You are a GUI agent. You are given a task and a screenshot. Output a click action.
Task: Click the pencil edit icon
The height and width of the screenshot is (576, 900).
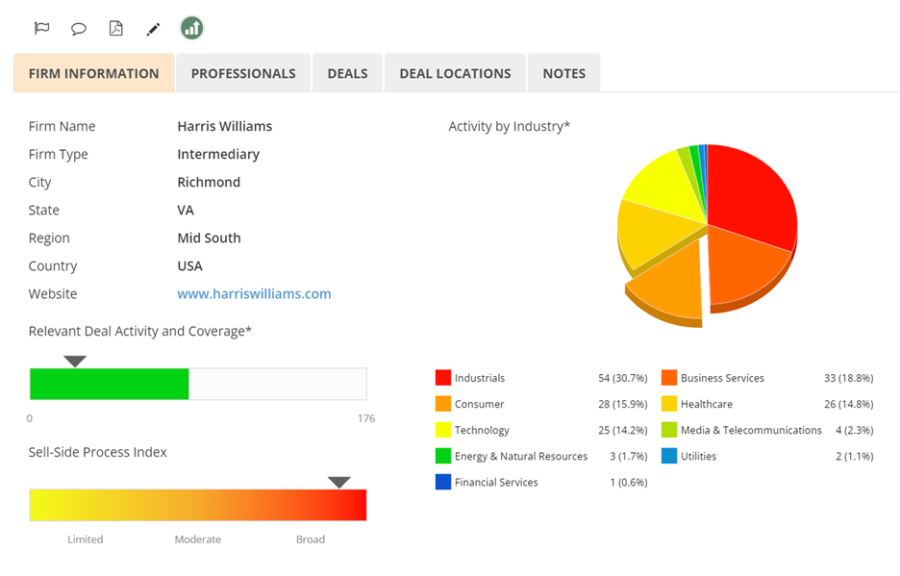pos(153,29)
